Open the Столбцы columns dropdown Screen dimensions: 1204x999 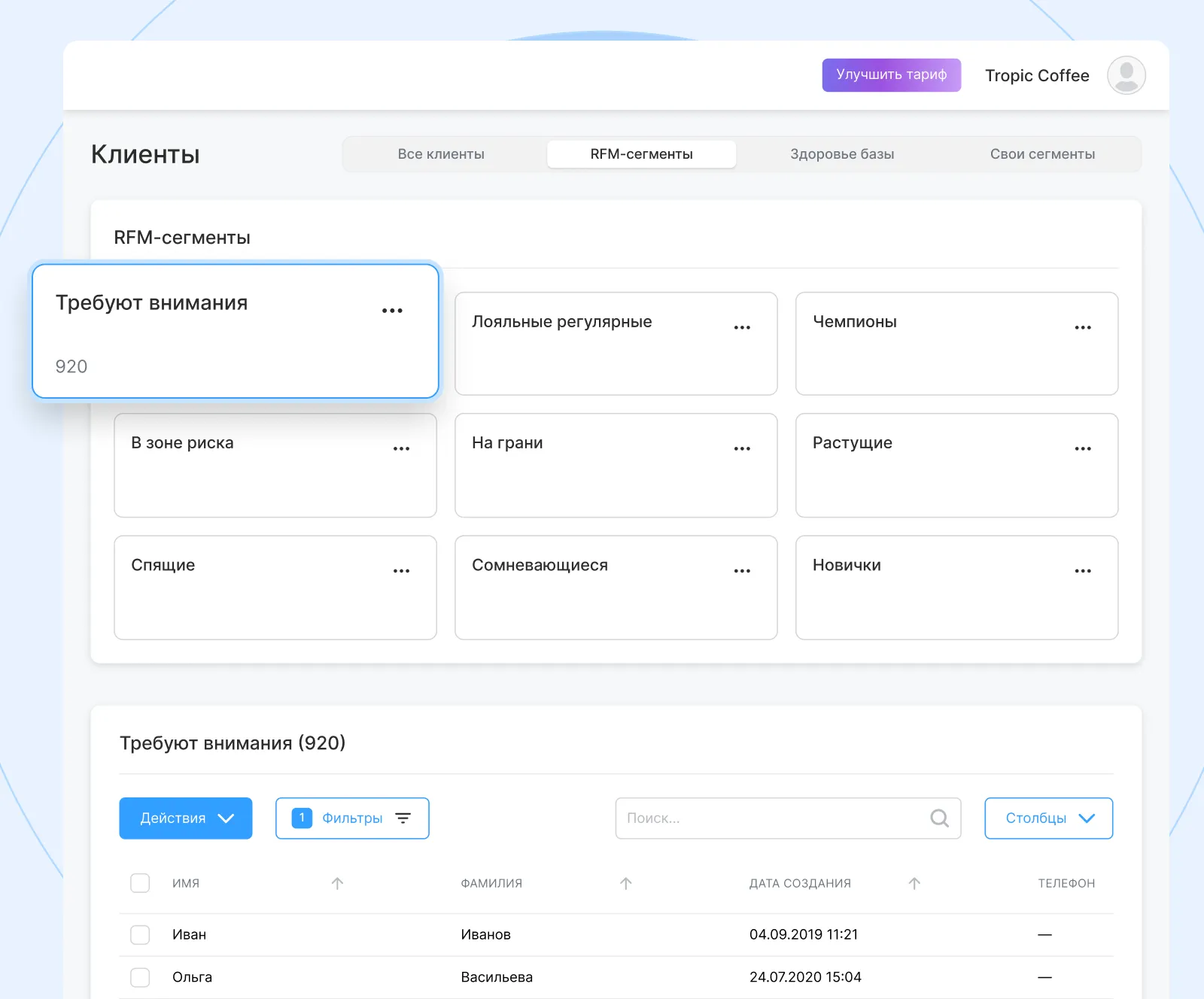[1048, 818]
